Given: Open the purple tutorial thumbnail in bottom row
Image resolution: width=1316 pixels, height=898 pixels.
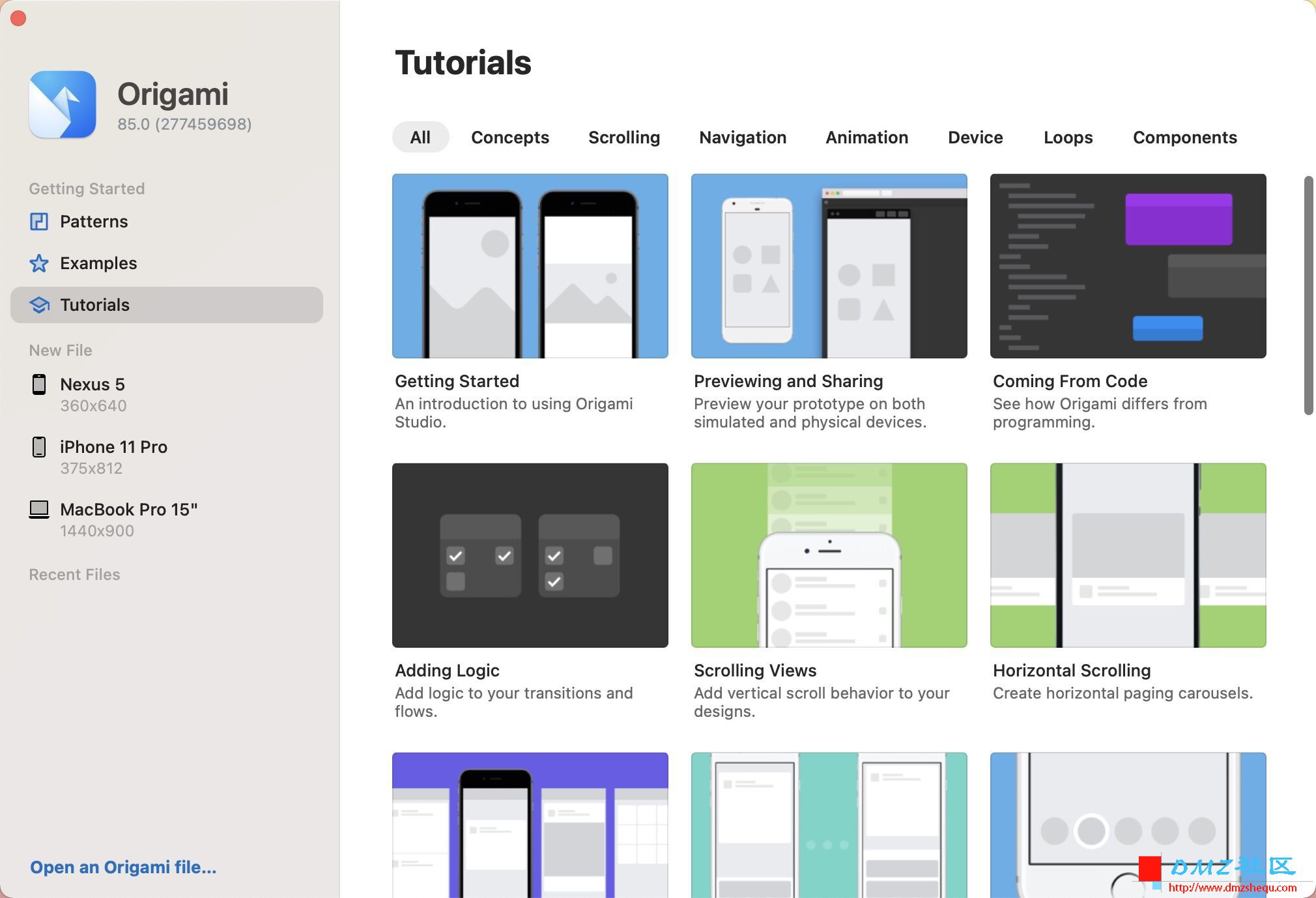Looking at the screenshot, I should point(530,825).
